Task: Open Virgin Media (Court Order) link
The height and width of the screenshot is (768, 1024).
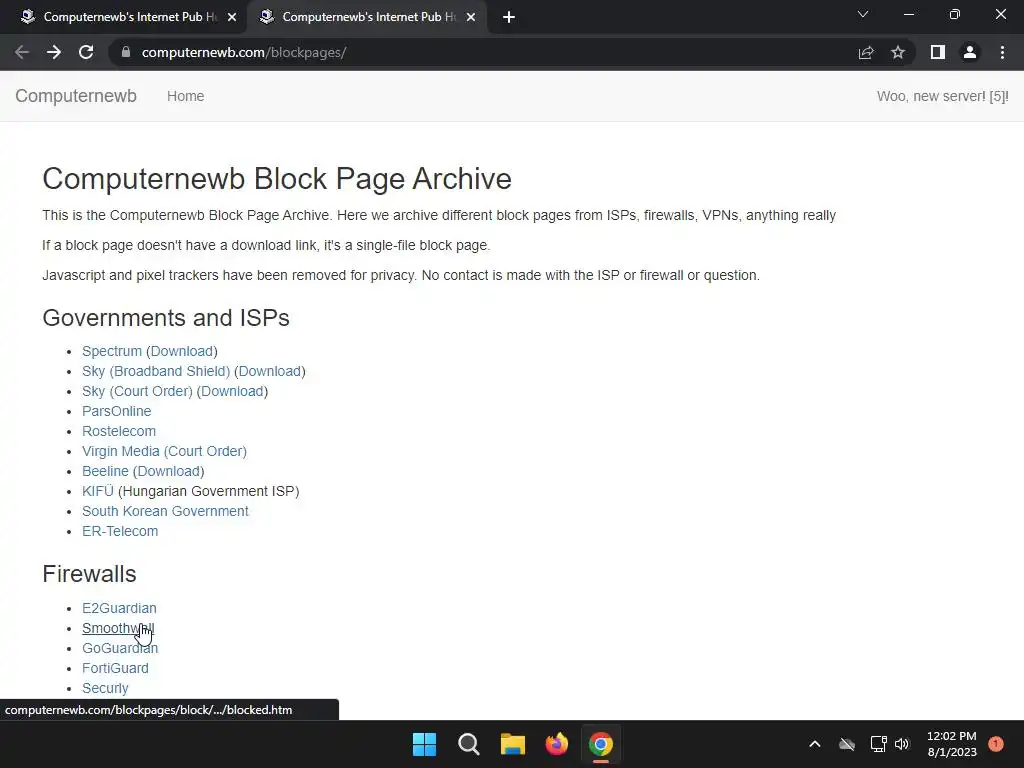Action: click(164, 451)
